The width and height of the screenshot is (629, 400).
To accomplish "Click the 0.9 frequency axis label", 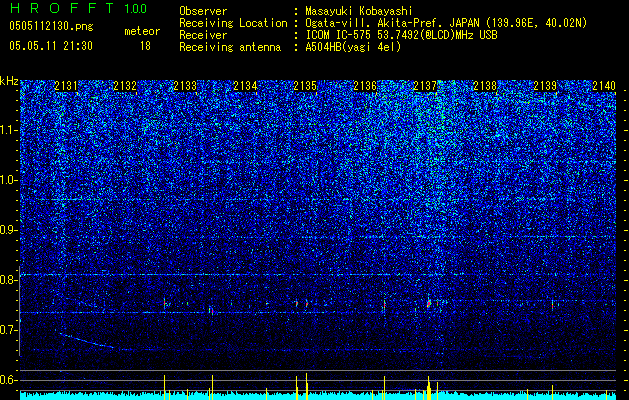I will pos(9,230).
